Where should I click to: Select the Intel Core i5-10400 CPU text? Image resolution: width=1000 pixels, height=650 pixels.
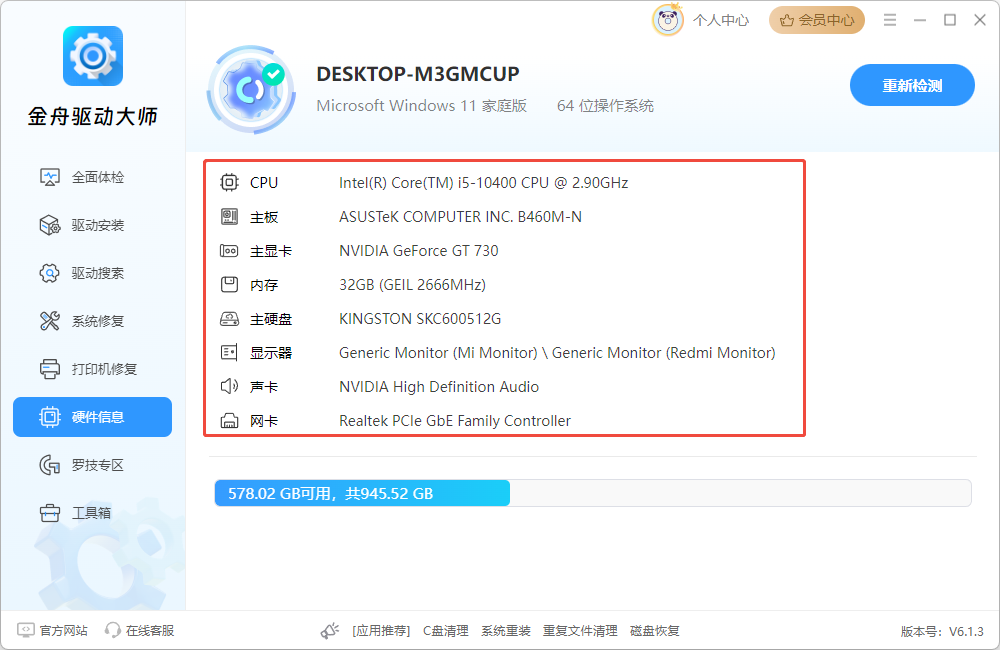point(483,183)
